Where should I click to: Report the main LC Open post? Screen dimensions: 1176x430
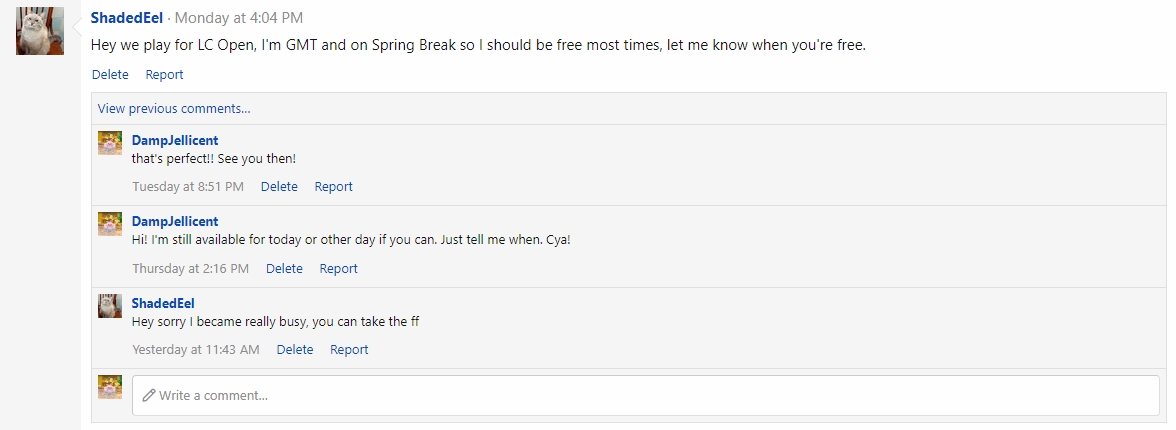coord(164,74)
